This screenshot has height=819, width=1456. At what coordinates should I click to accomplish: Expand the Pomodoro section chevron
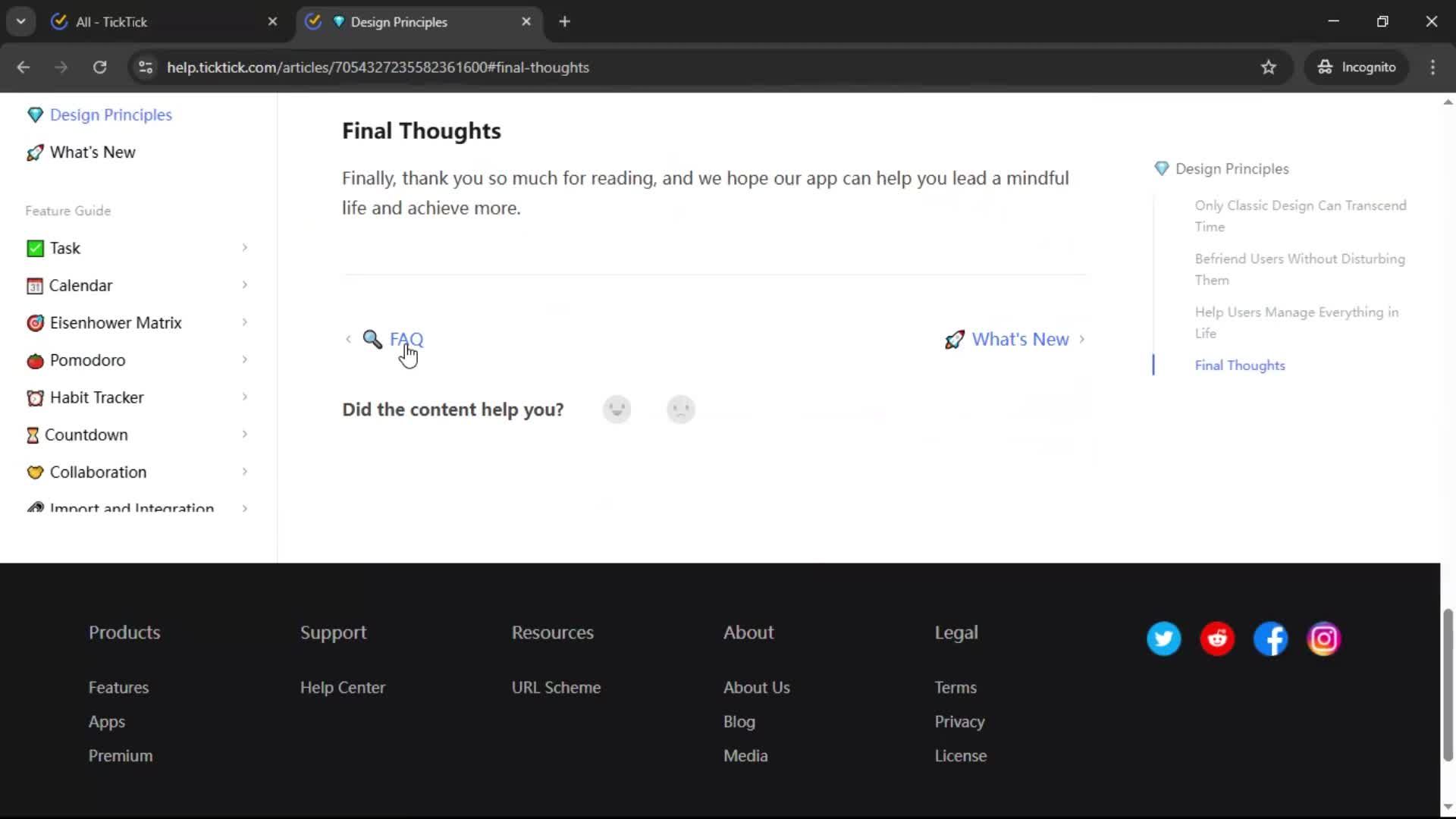(x=244, y=359)
